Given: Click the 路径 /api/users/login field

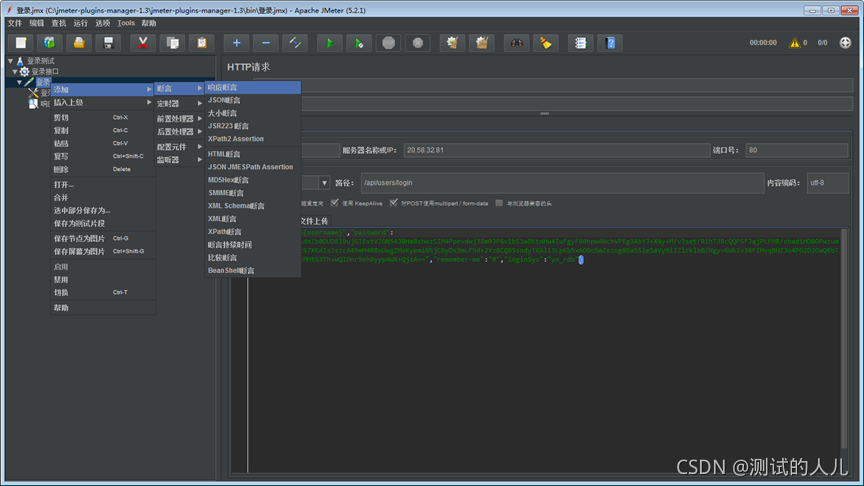Looking at the screenshot, I should click(563, 183).
